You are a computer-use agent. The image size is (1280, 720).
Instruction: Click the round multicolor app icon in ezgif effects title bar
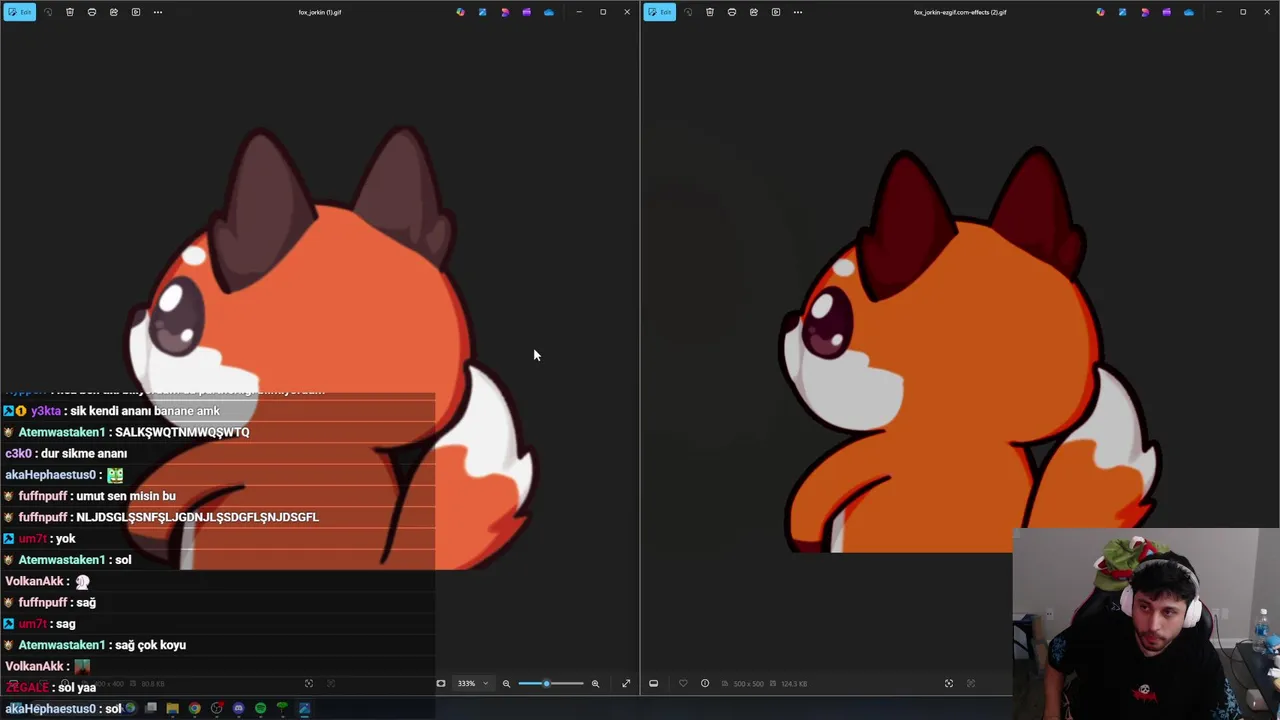pyautogui.click(x=1100, y=12)
